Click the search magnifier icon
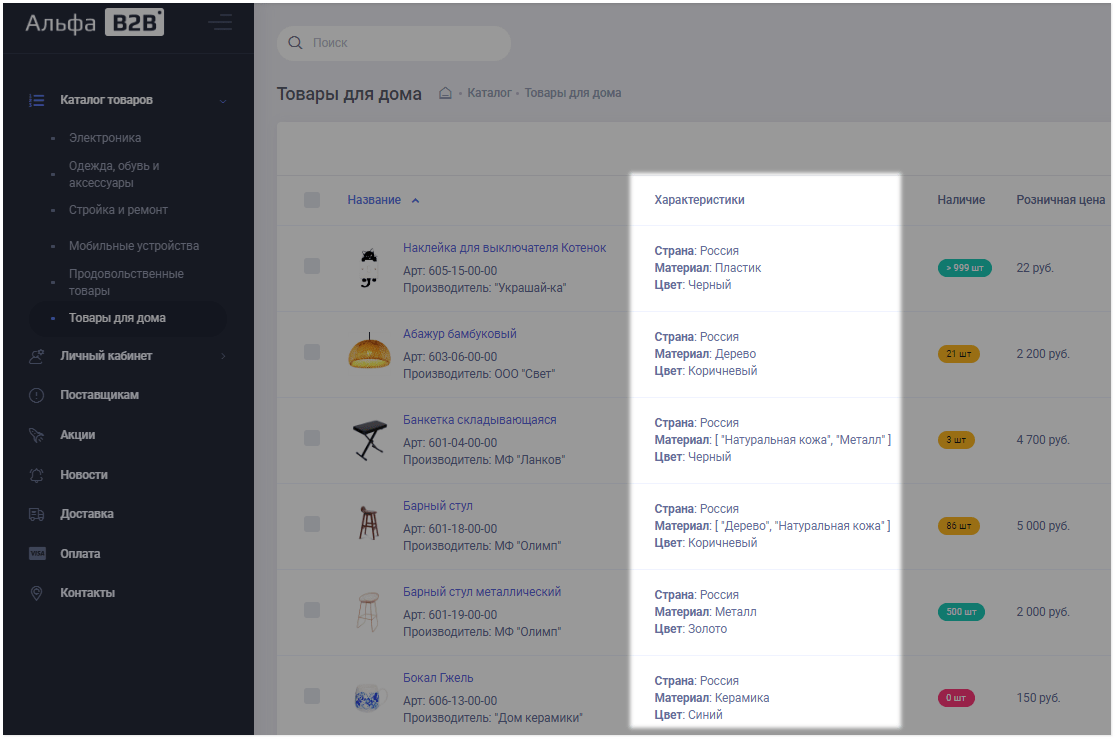The image size is (1115, 739). (295, 43)
